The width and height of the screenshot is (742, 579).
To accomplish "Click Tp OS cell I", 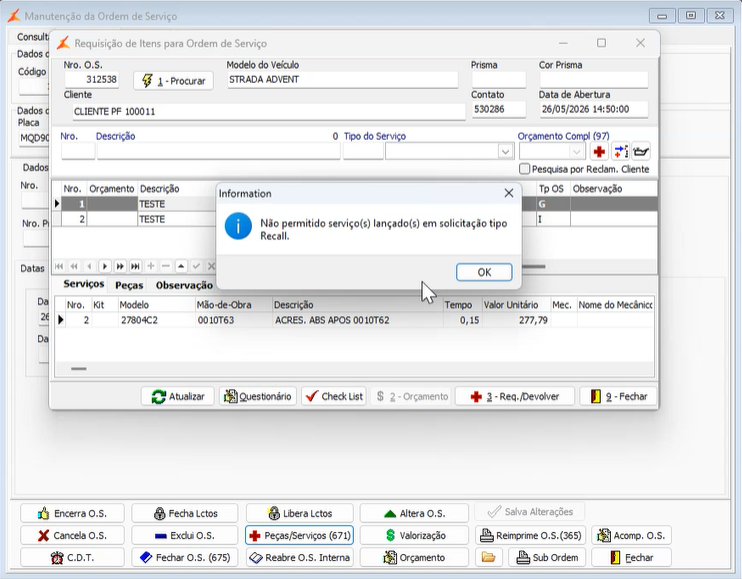I will click(553, 219).
